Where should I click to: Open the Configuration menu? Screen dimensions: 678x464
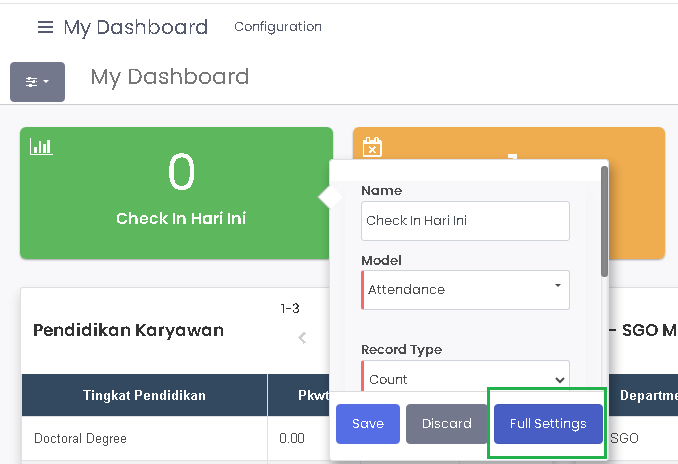278,27
